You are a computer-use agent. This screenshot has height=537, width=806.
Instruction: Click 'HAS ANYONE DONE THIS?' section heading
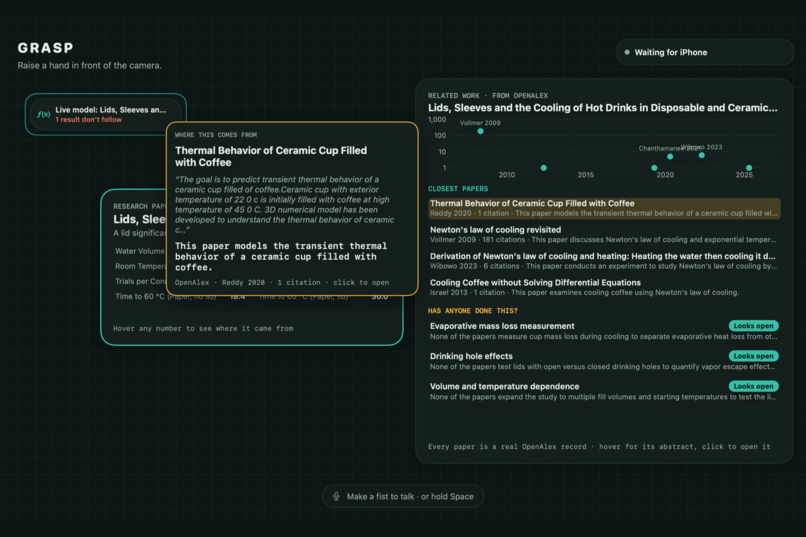click(x=473, y=311)
